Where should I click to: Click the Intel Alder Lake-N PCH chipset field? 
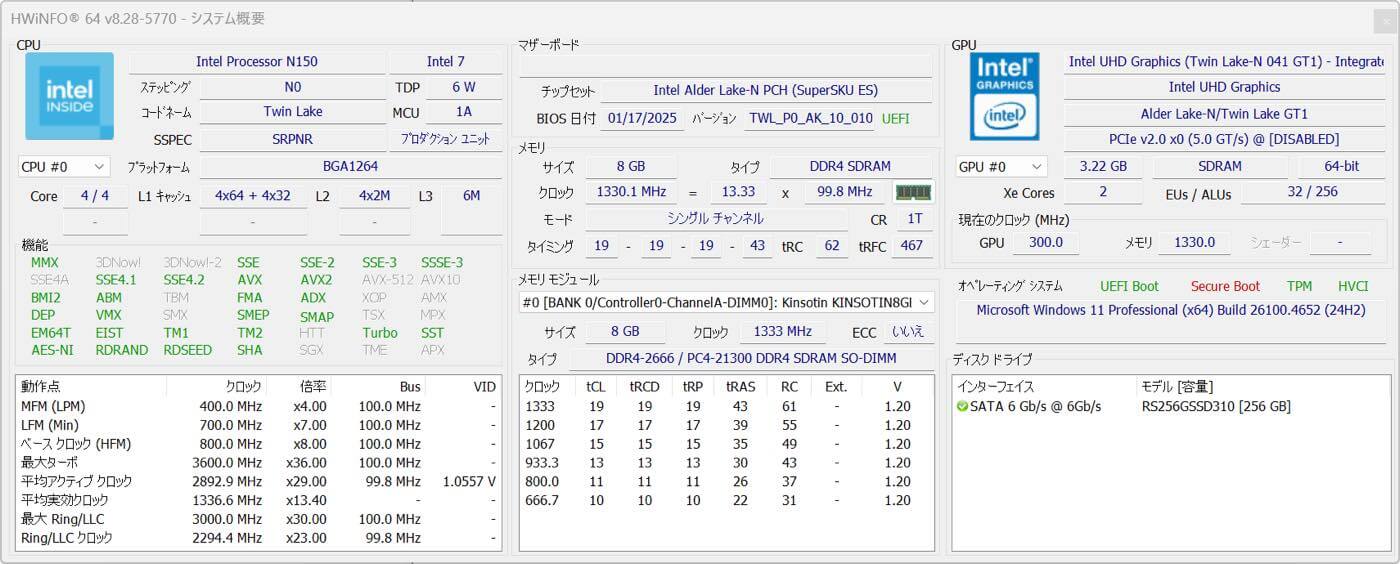(x=765, y=91)
